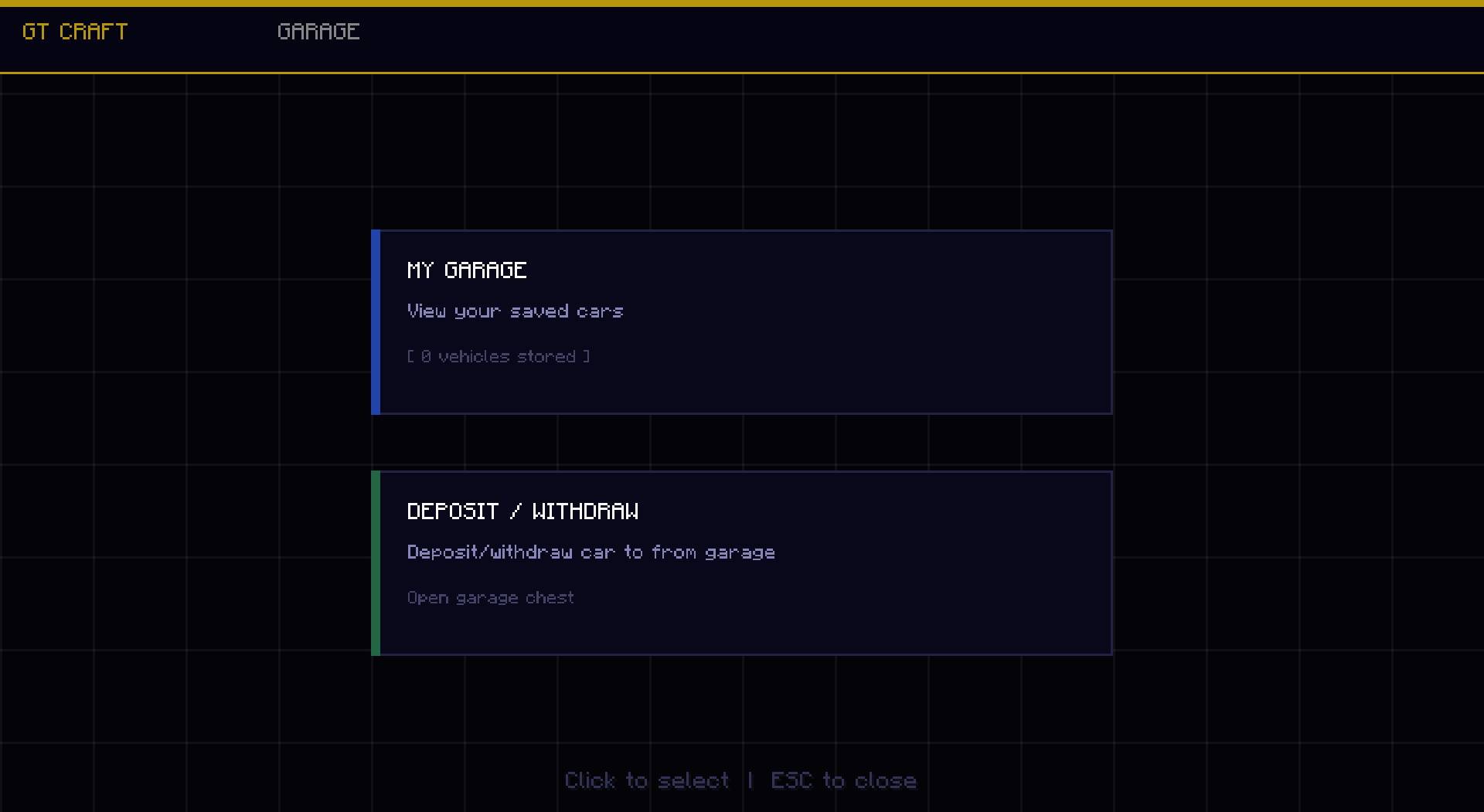Image resolution: width=1484 pixels, height=812 pixels.
Task: Click 'View your saved cars' text
Action: (516, 311)
